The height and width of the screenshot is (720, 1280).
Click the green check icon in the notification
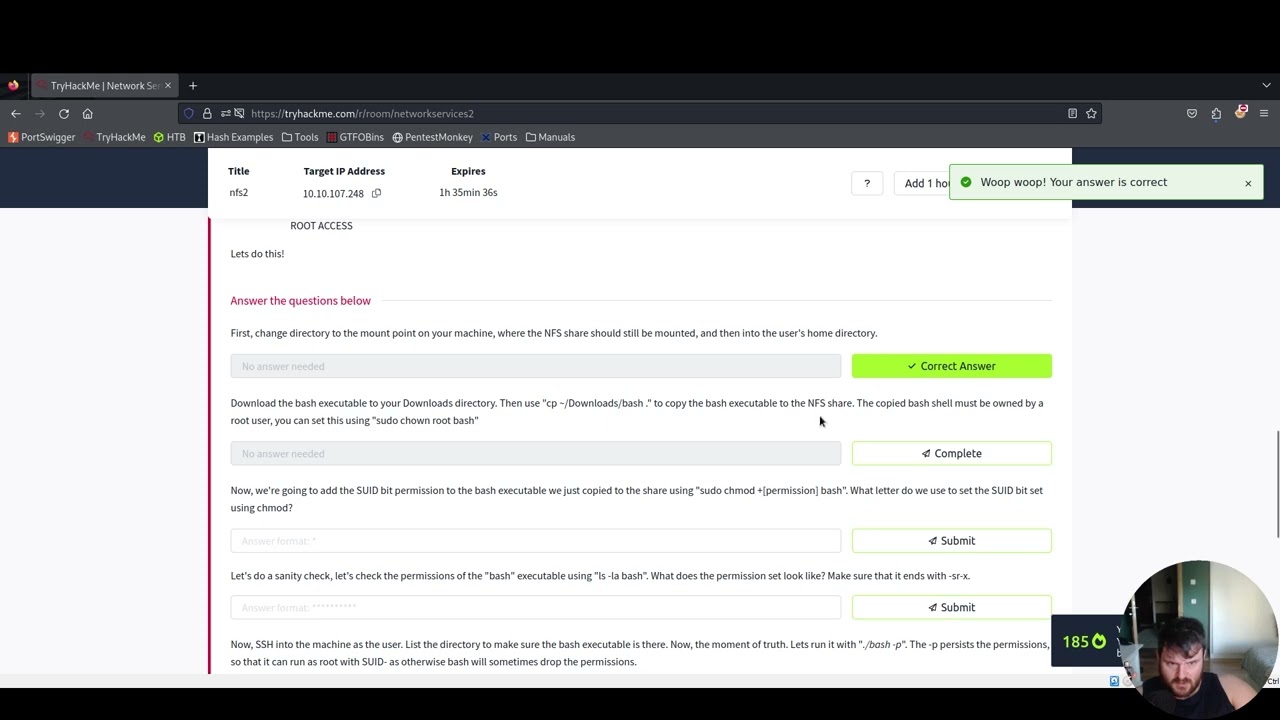966,182
